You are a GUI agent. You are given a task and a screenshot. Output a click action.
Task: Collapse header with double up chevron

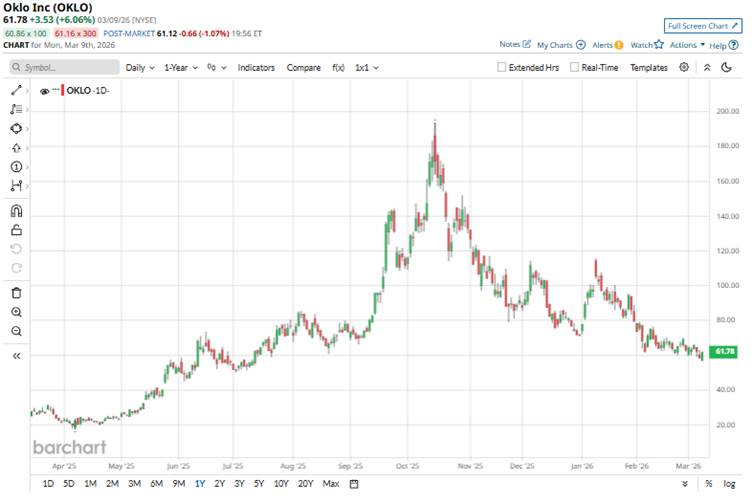(707, 68)
